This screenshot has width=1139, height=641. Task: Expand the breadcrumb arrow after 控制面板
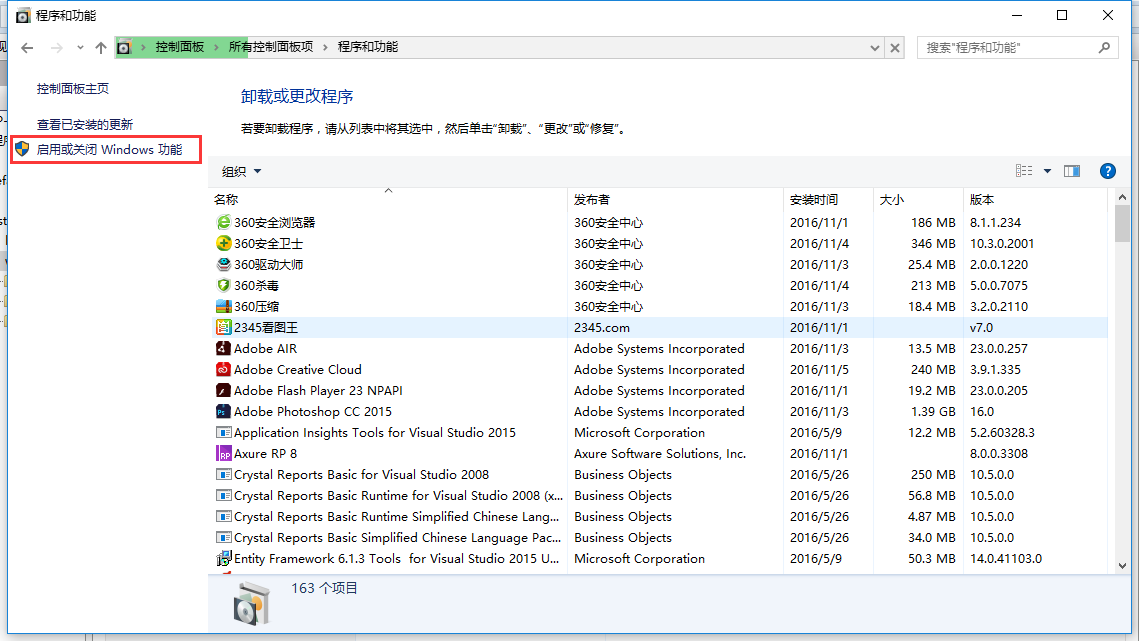[216, 47]
